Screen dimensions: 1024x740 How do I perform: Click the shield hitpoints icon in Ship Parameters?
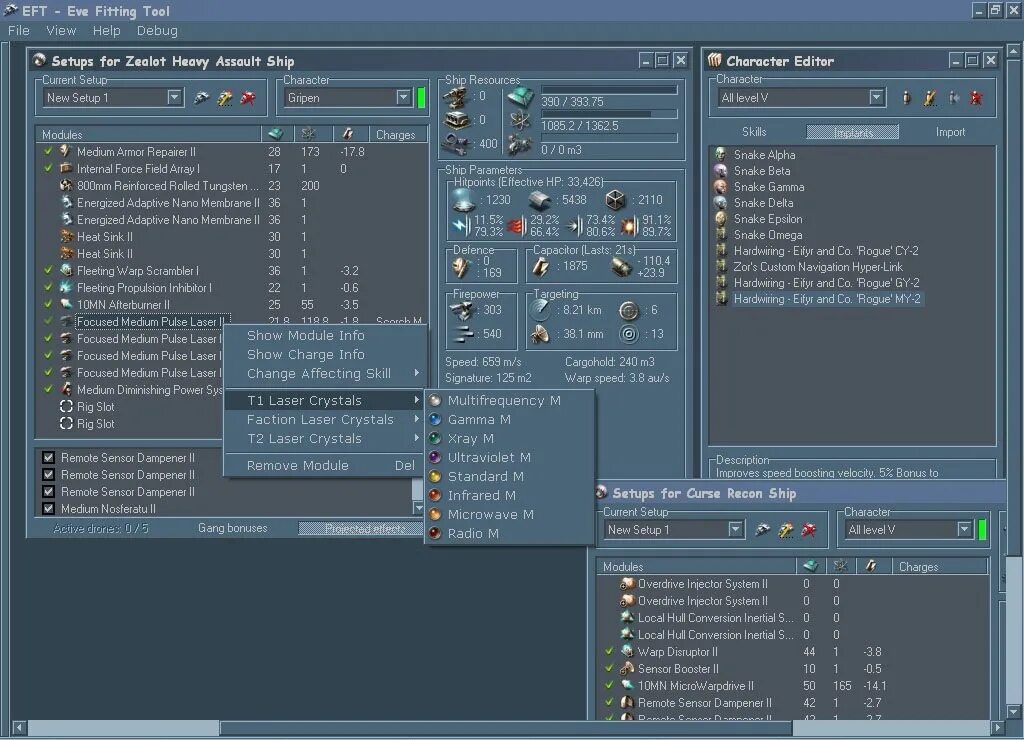click(464, 200)
